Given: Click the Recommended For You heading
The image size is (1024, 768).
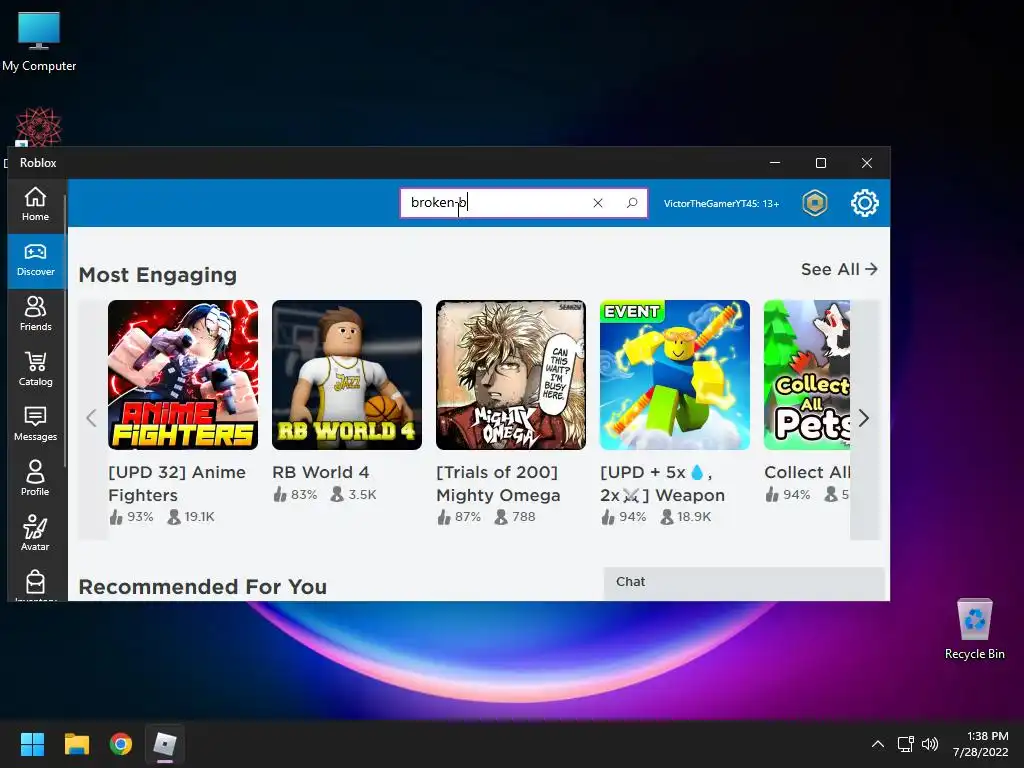Looking at the screenshot, I should click(x=202, y=586).
